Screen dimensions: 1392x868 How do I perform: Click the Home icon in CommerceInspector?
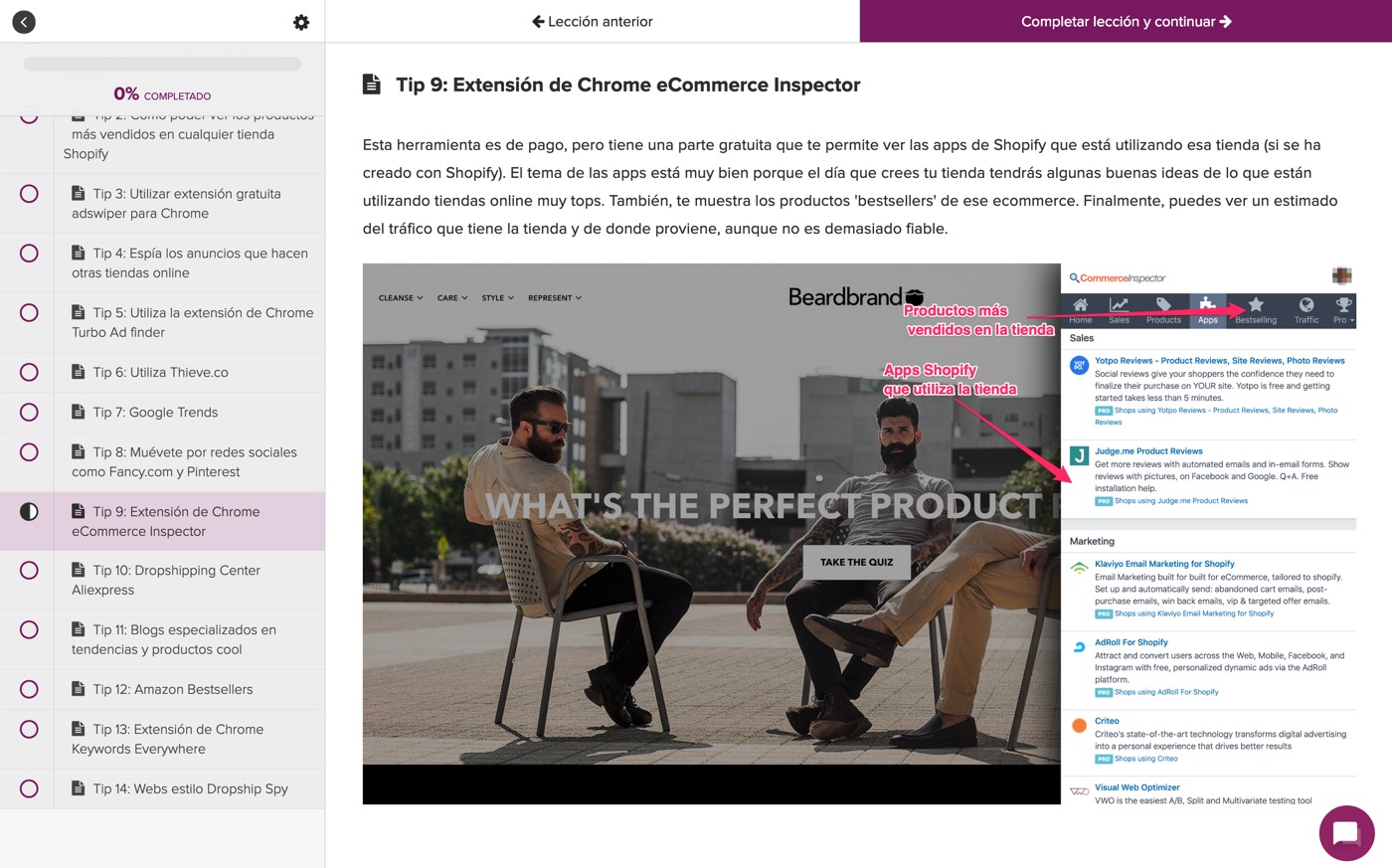click(x=1080, y=304)
